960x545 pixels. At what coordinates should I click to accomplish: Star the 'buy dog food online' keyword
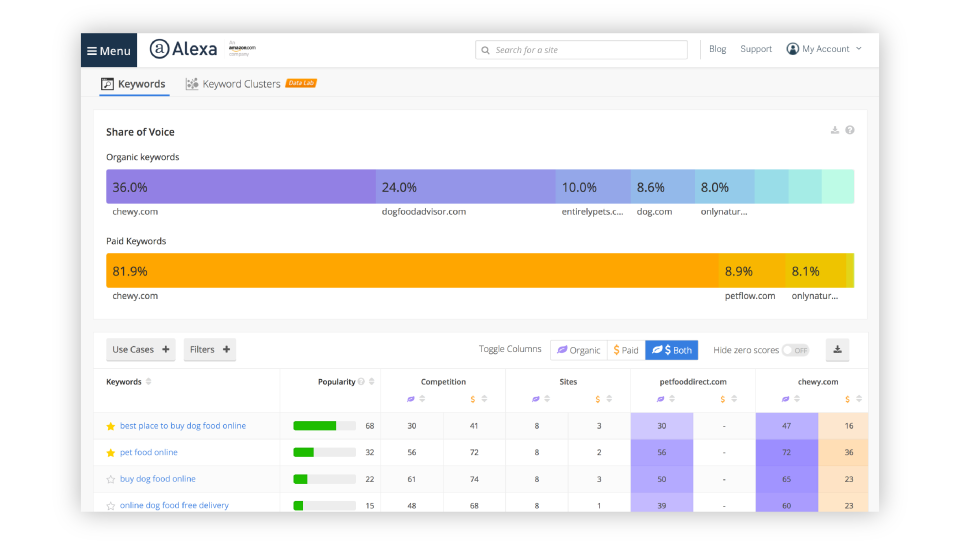click(111, 479)
